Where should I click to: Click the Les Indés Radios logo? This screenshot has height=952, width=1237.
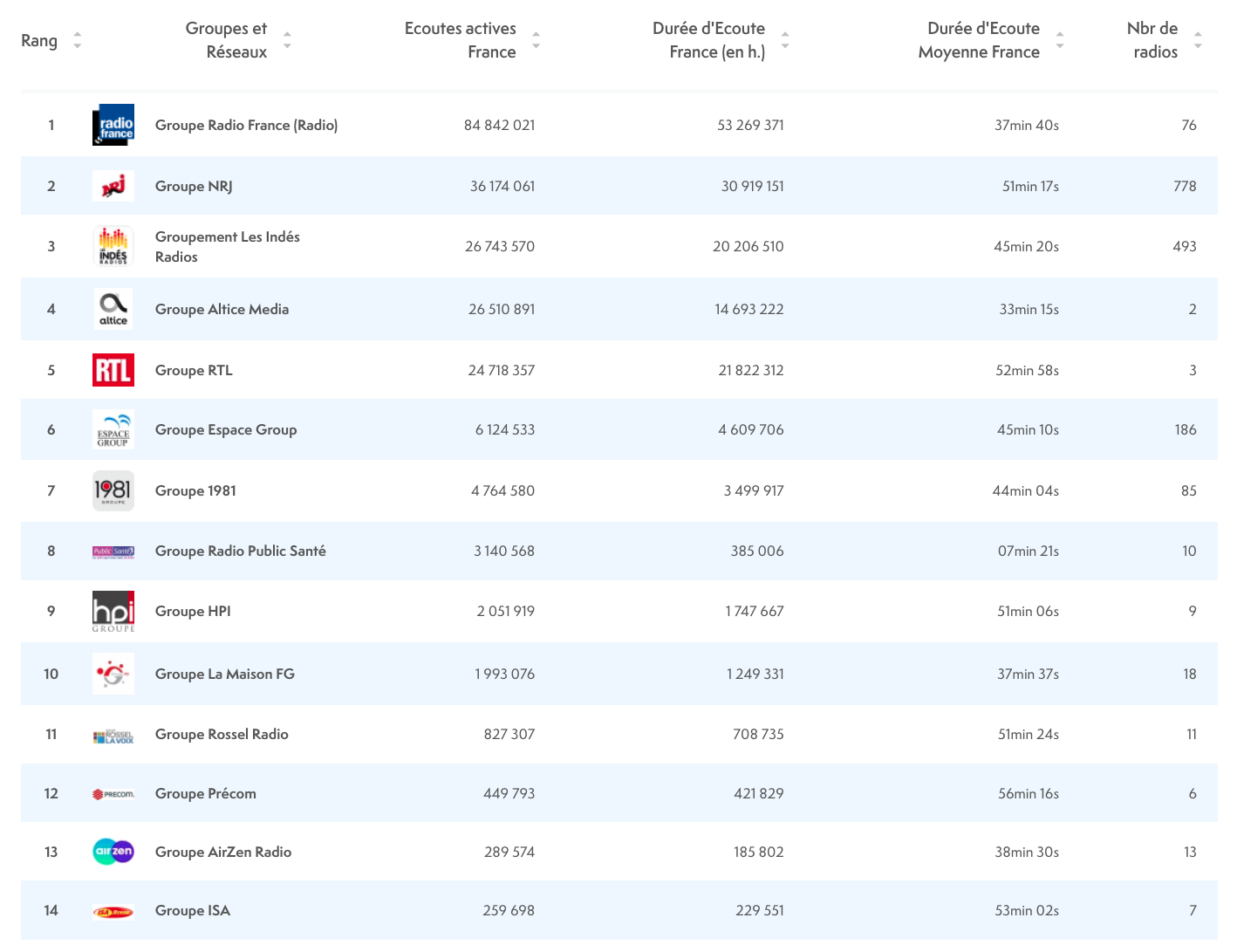[113, 246]
